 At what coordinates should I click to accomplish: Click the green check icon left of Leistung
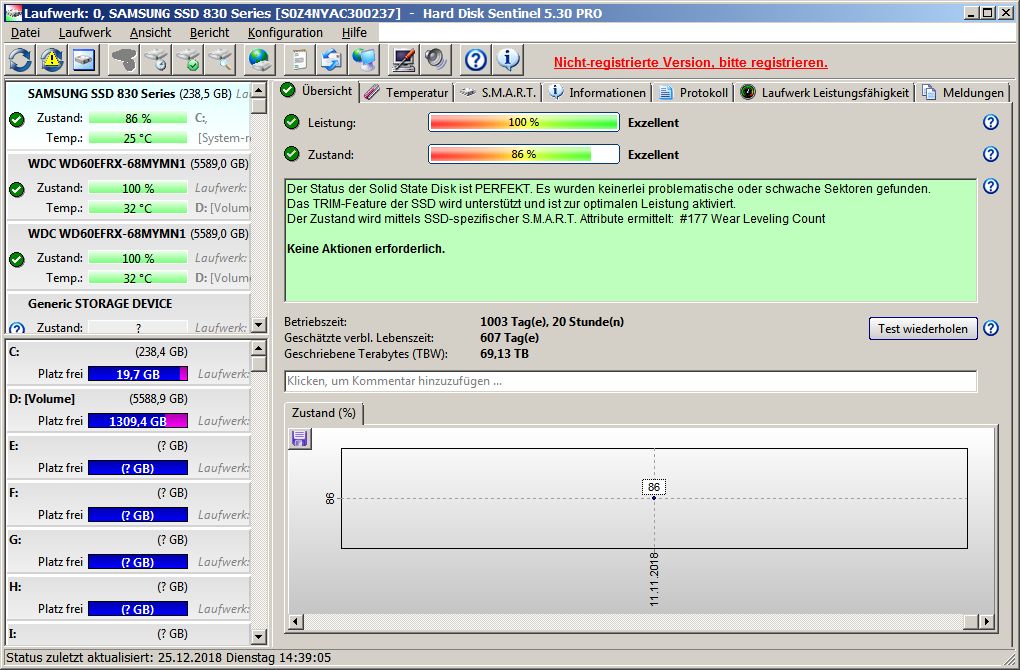click(291, 122)
